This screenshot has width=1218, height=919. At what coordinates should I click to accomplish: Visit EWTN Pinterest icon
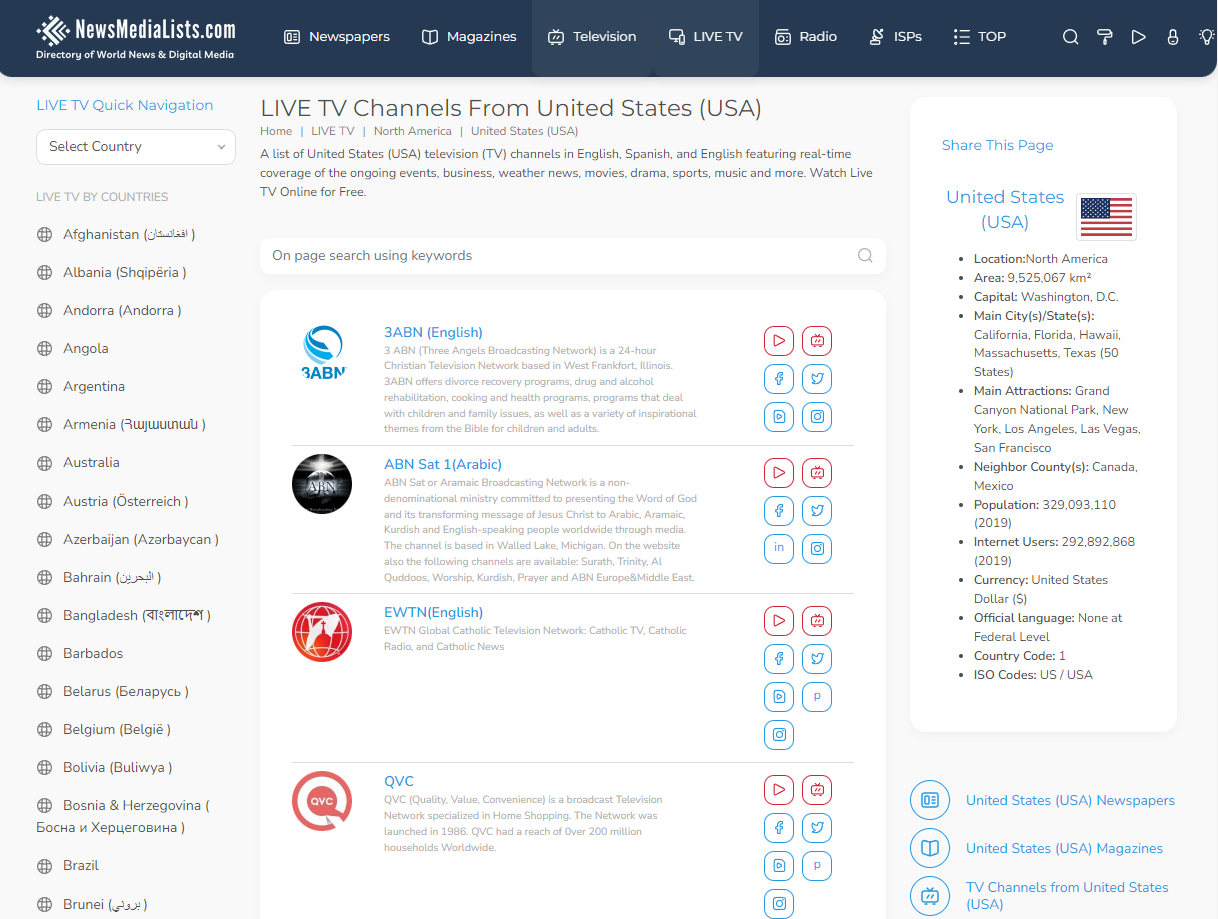coord(817,697)
